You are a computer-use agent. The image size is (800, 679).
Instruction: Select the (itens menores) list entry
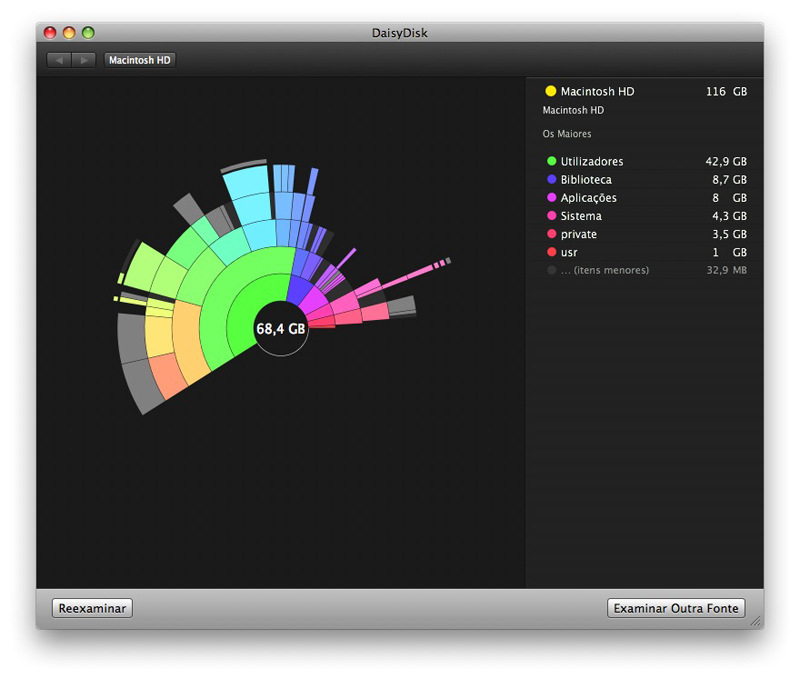click(x=646, y=270)
